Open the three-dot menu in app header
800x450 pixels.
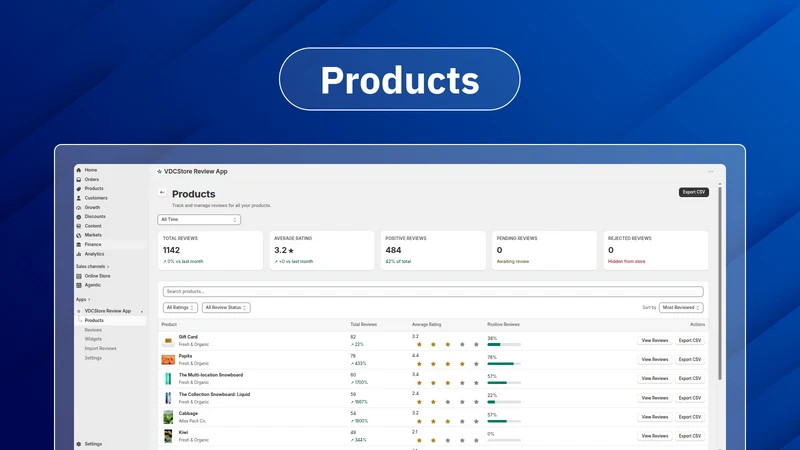pyautogui.click(x=711, y=172)
